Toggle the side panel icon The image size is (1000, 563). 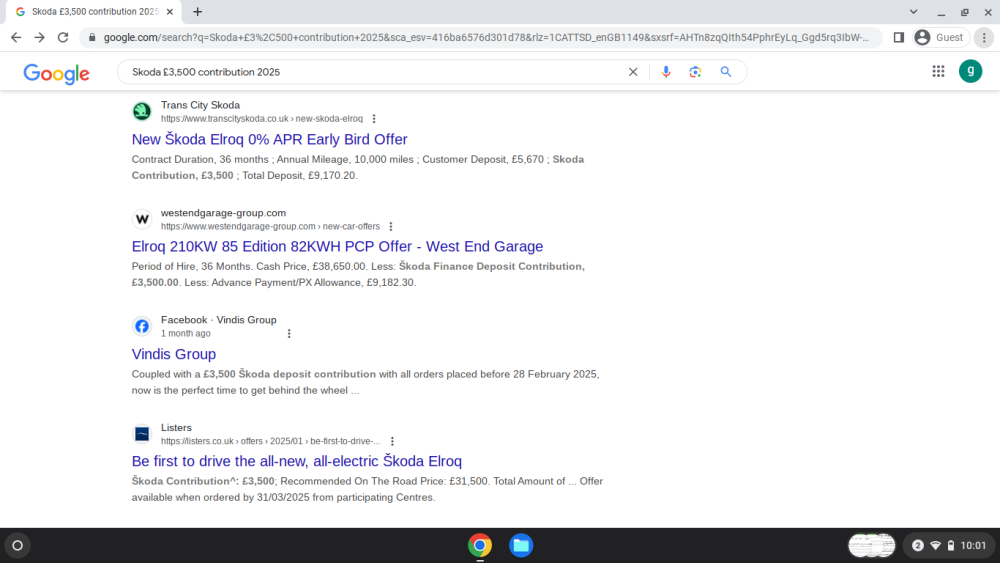pyautogui.click(x=899, y=38)
